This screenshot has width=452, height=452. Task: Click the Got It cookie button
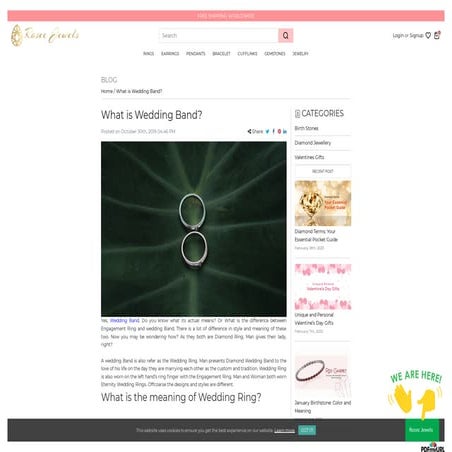click(x=307, y=430)
